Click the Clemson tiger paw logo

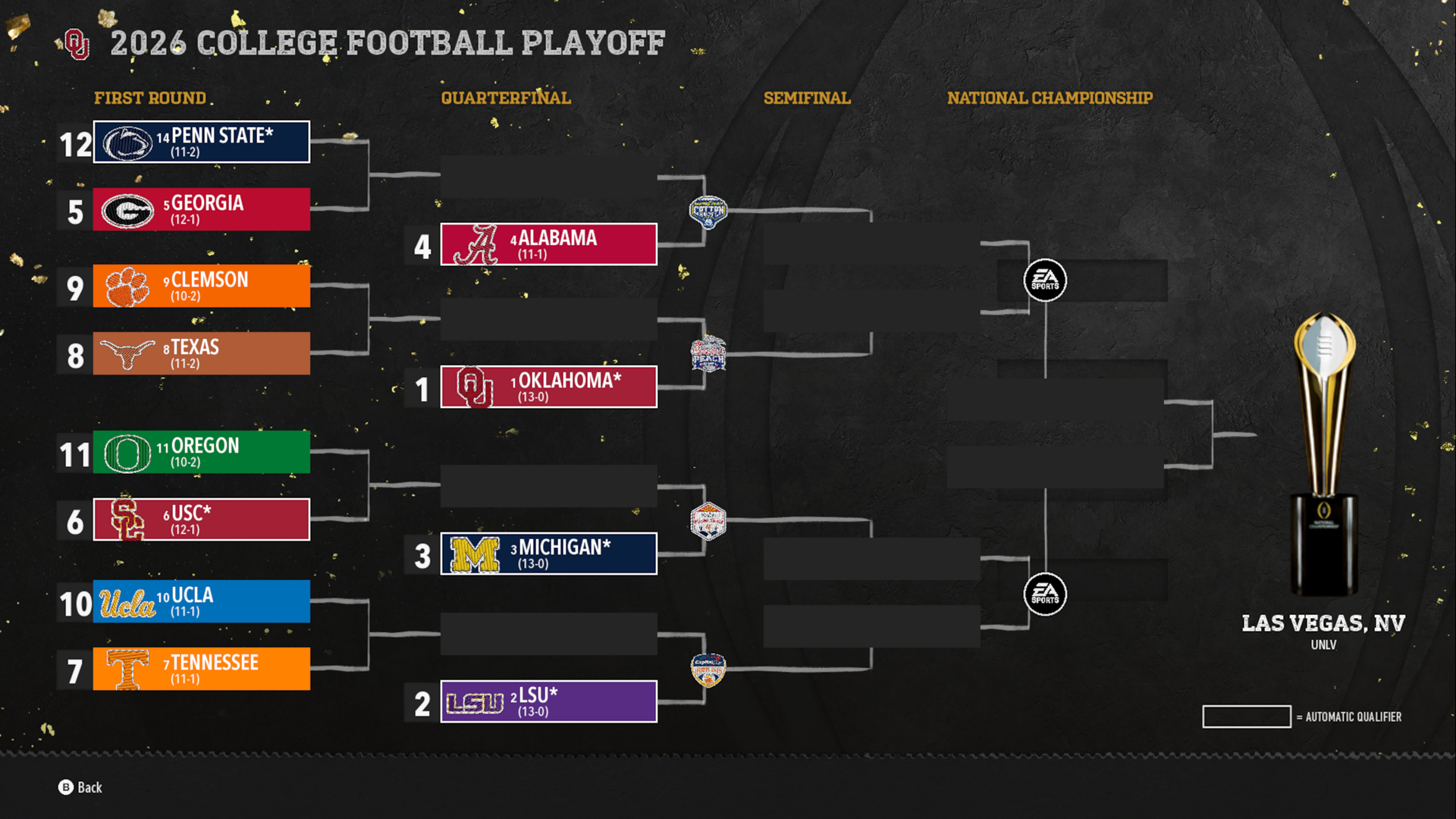tap(127, 287)
